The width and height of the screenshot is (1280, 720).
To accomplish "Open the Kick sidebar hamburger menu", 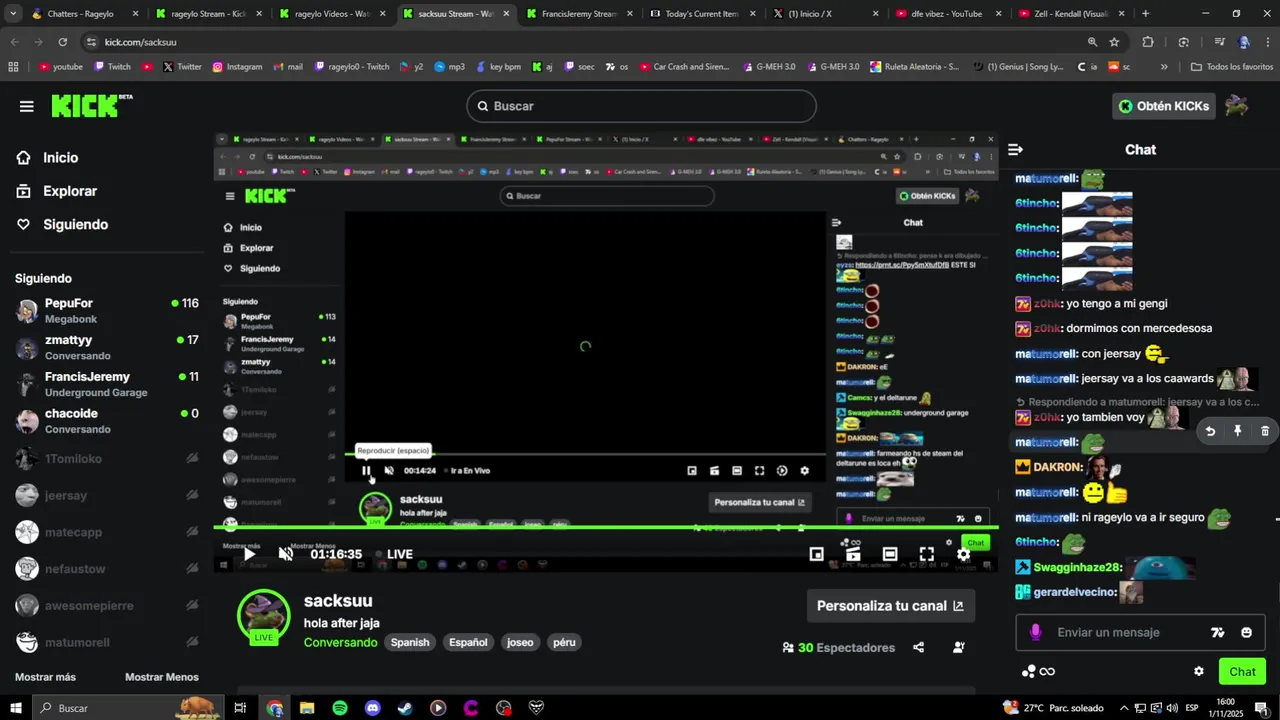I will 26,106.
